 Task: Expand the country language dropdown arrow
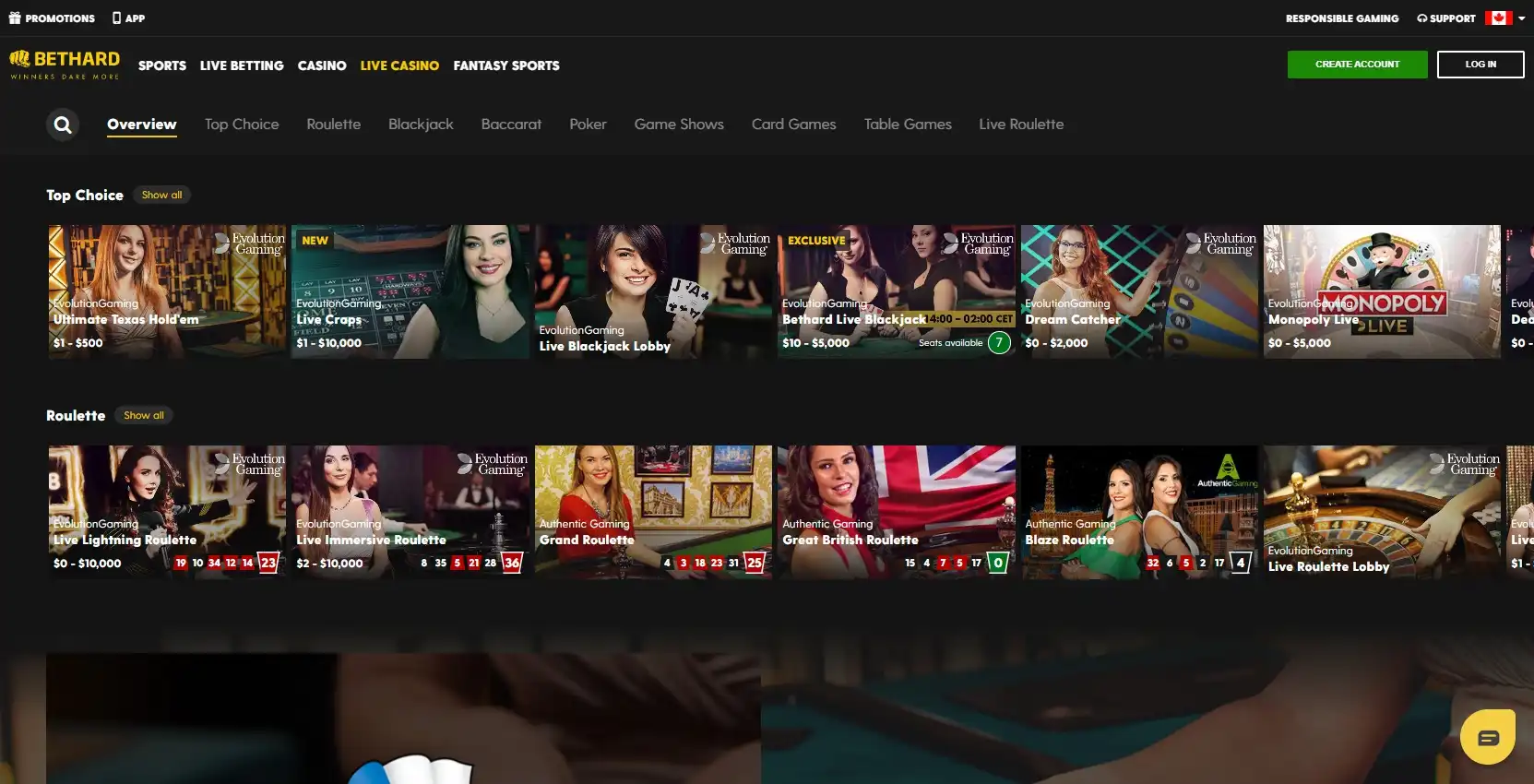coord(1521,18)
